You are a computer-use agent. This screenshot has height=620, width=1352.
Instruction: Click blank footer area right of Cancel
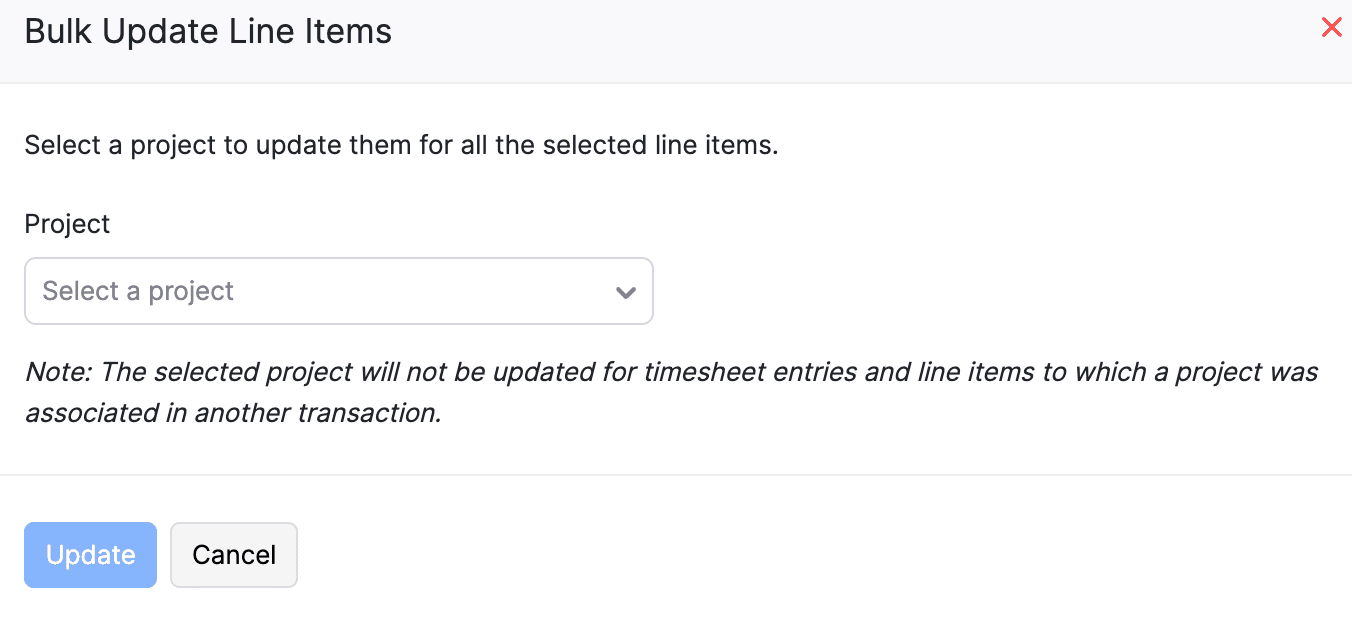(x=800, y=555)
